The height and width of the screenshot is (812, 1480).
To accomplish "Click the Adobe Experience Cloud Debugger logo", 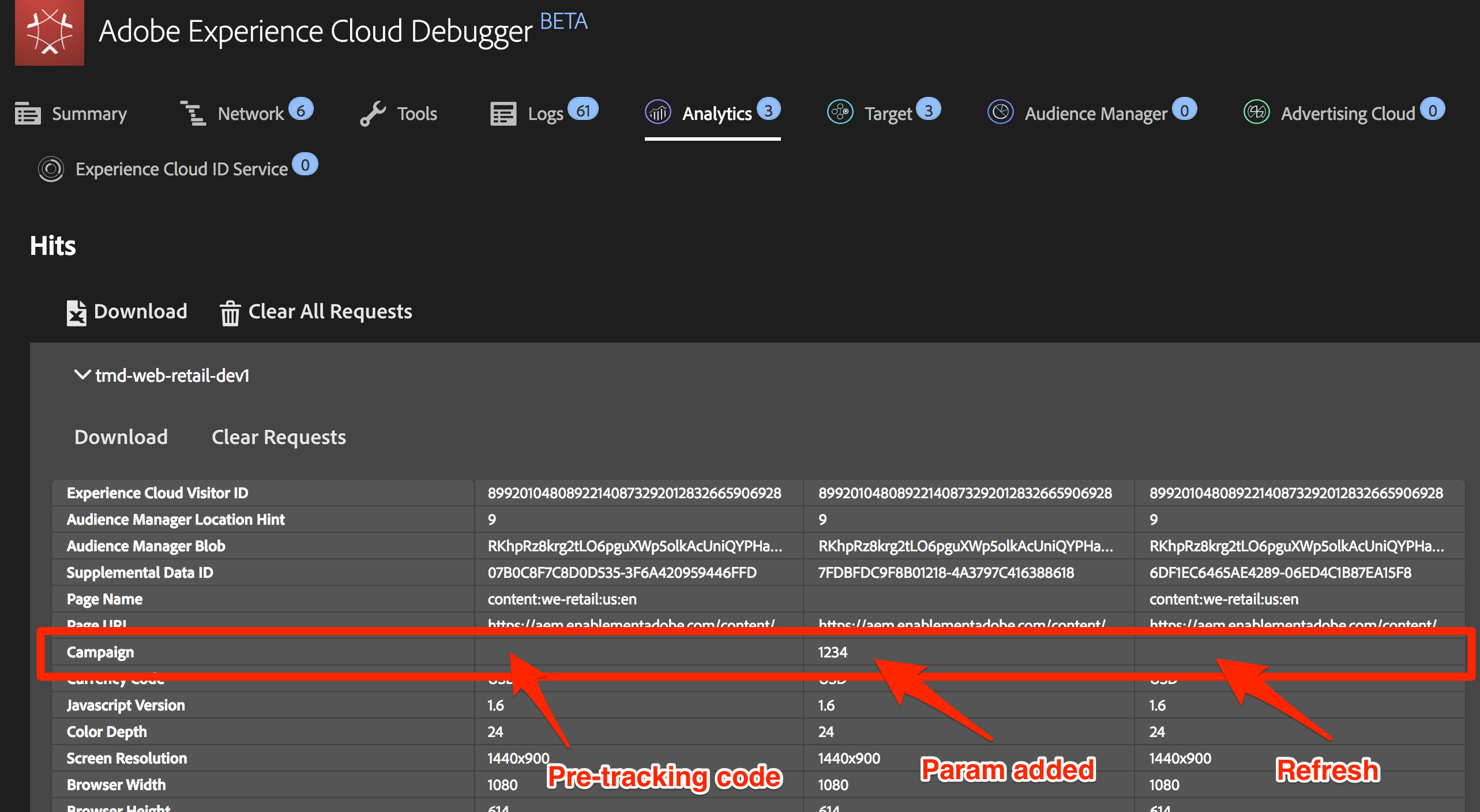I will (x=50, y=32).
